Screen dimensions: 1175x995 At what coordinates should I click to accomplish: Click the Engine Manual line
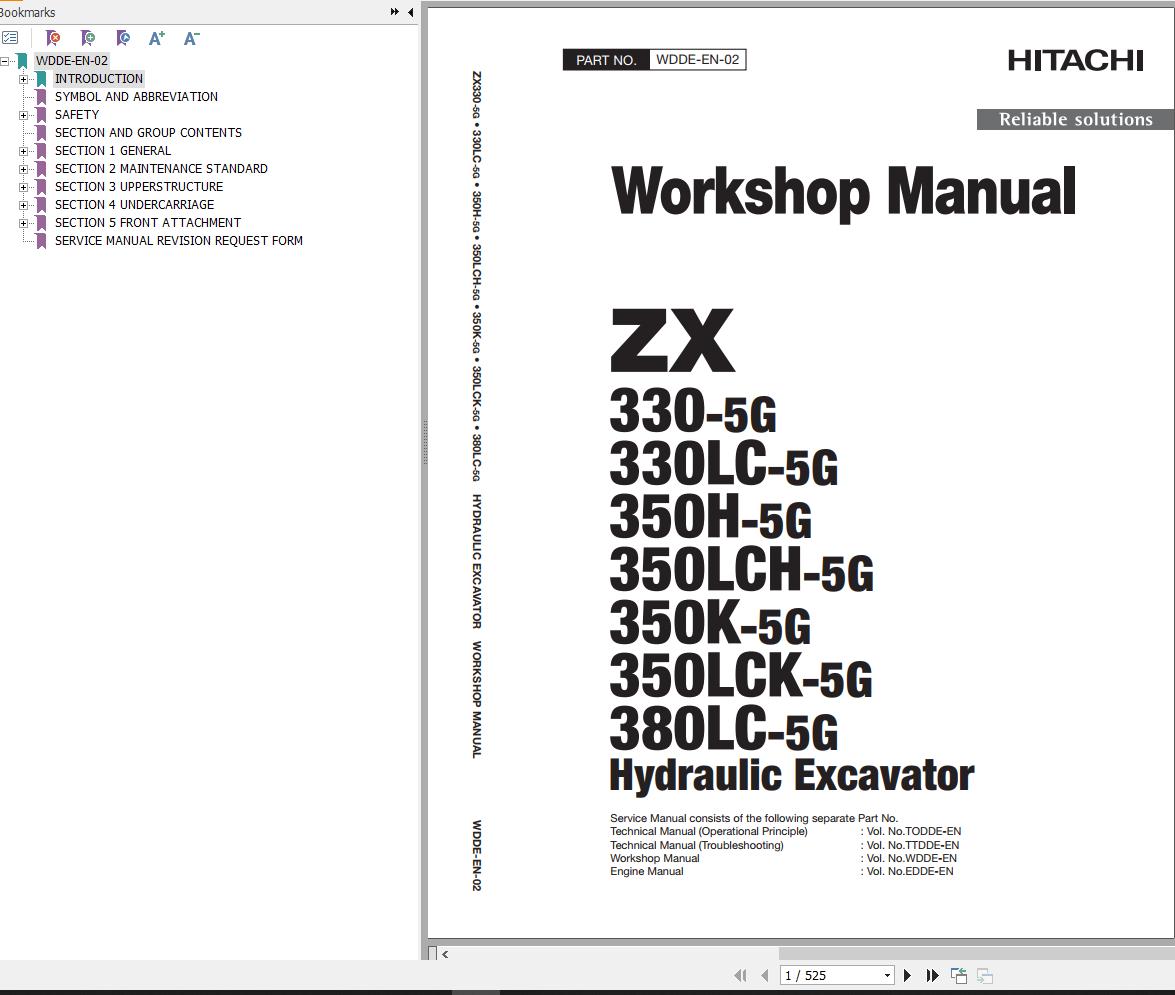point(647,871)
